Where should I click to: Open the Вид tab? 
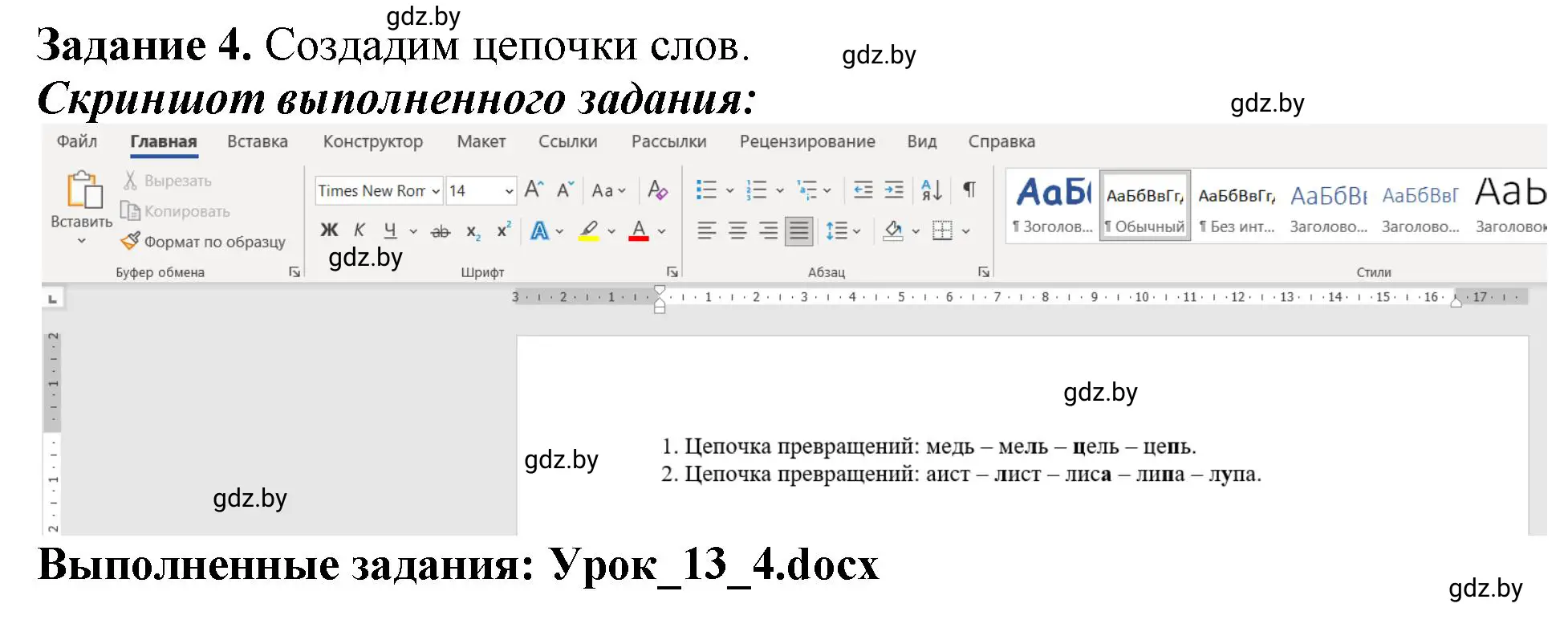click(922, 141)
